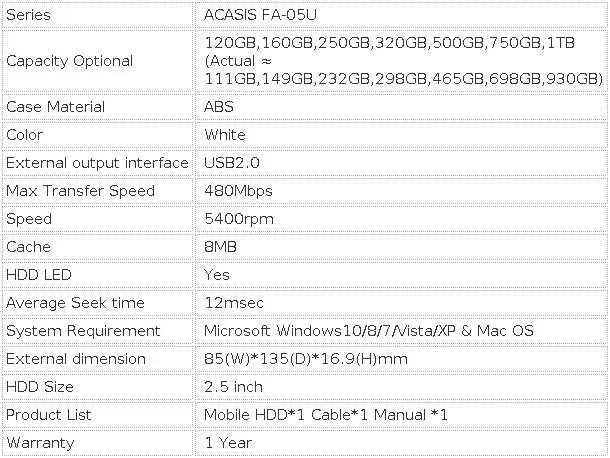
Task: Click the 480Mbps transfer speed value
Action: 238,191
